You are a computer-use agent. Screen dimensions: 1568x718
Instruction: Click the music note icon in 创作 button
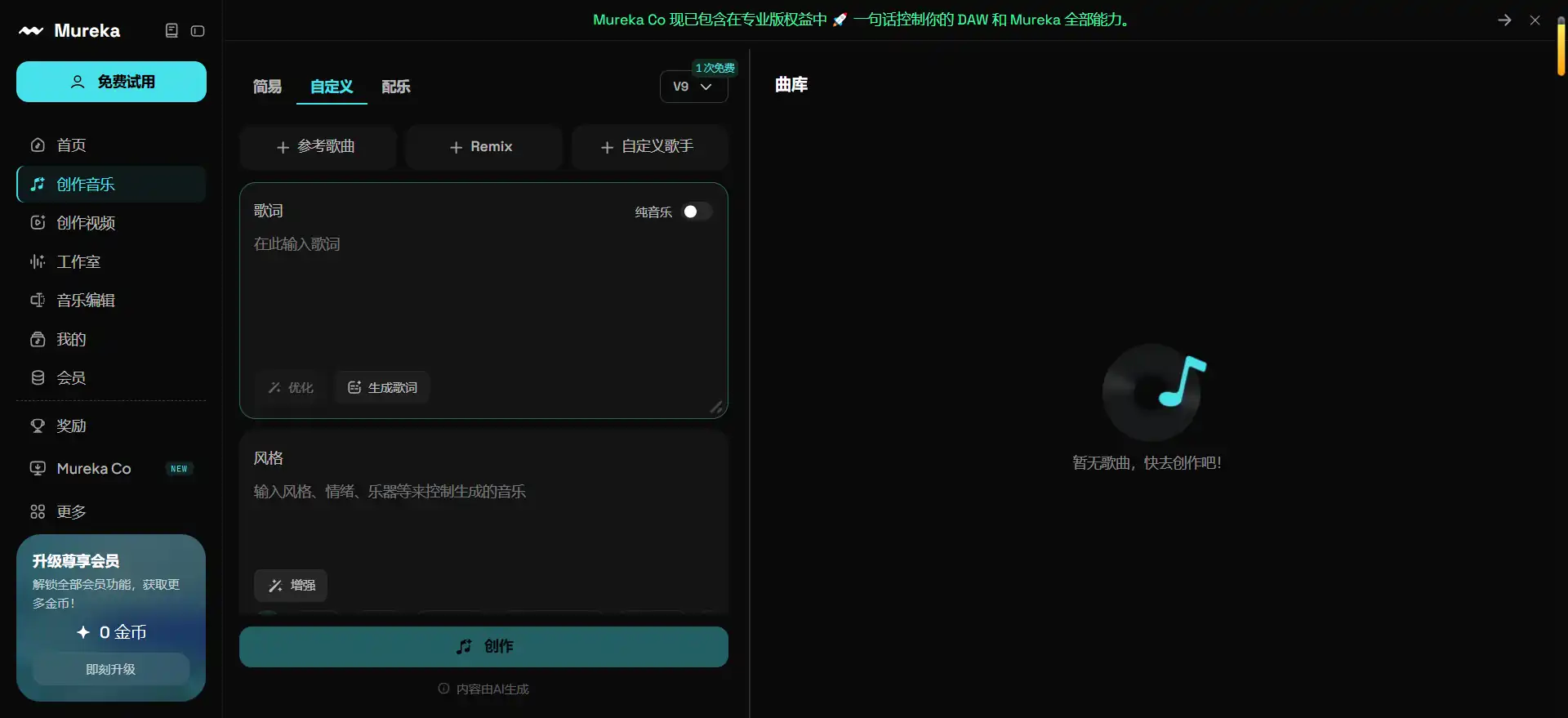coord(464,647)
